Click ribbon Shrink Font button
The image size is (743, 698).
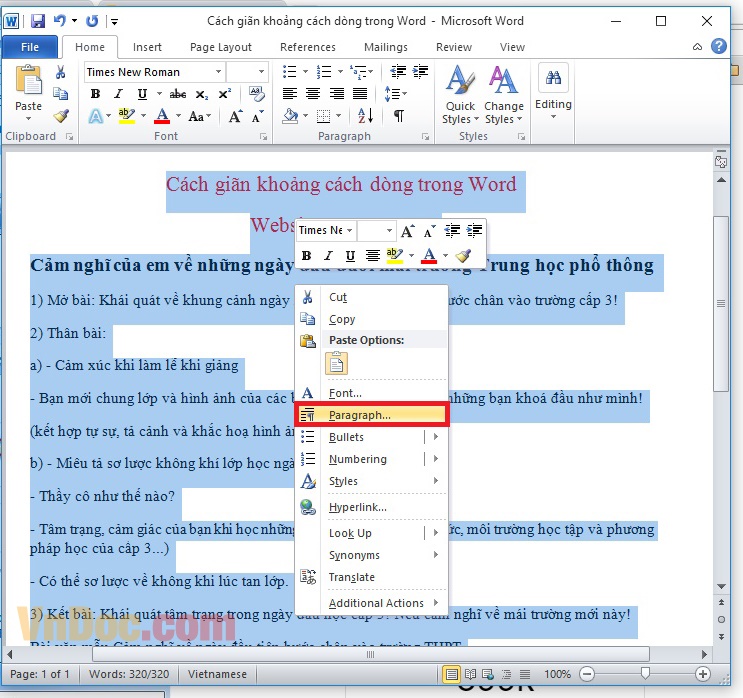tap(257, 116)
